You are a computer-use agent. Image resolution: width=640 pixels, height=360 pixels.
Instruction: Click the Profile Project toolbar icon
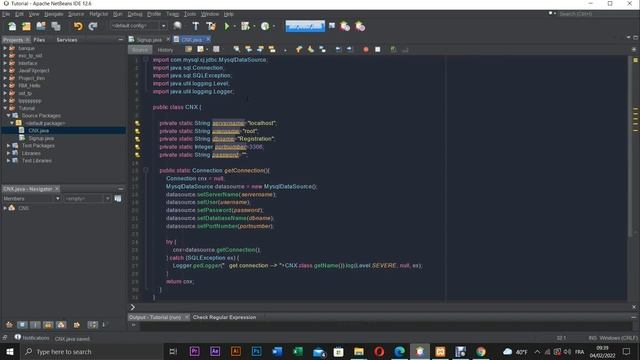[x=265, y=27]
